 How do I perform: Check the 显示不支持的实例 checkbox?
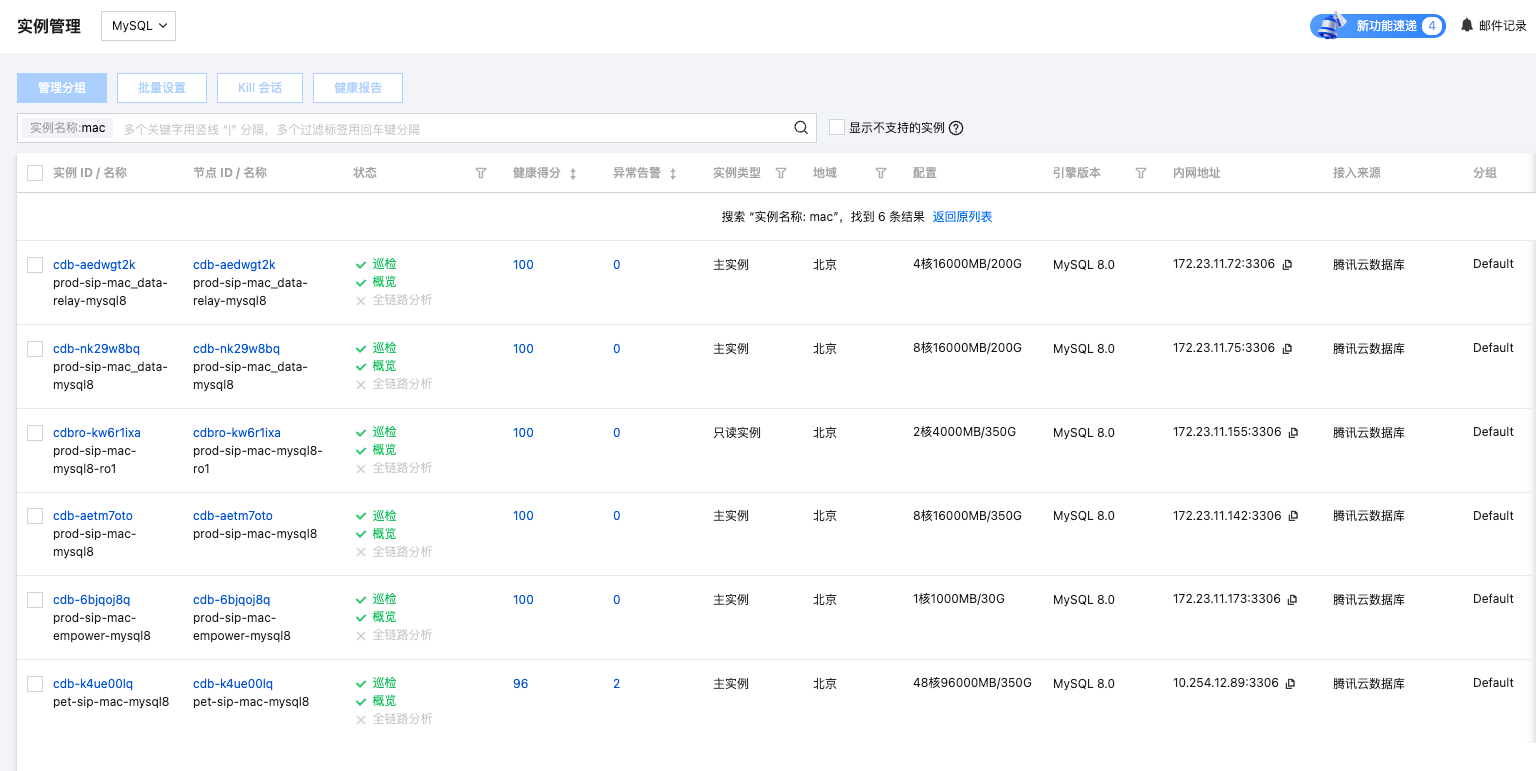click(837, 127)
